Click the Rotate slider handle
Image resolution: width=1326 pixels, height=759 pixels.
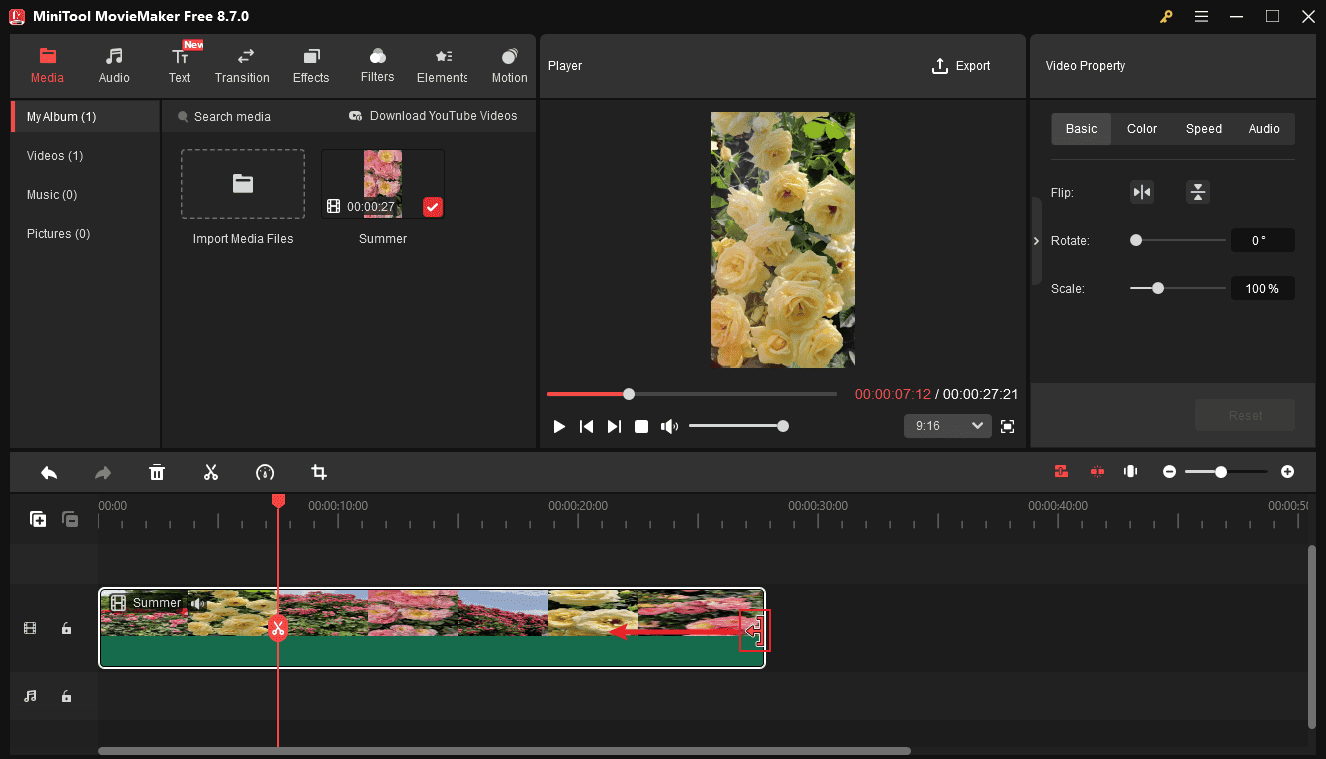(1136, 240)
